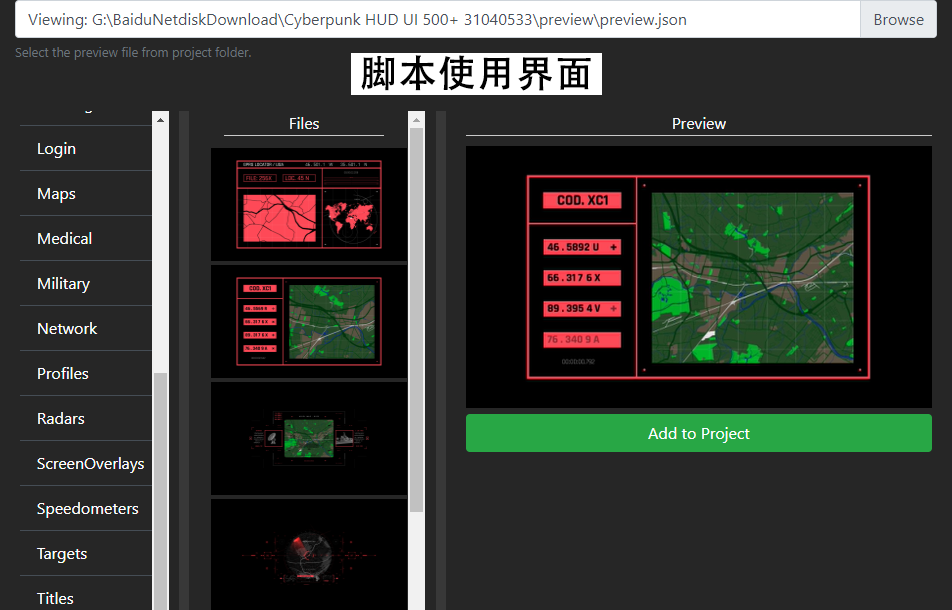Click the Files panel heading

click(304, 124)
